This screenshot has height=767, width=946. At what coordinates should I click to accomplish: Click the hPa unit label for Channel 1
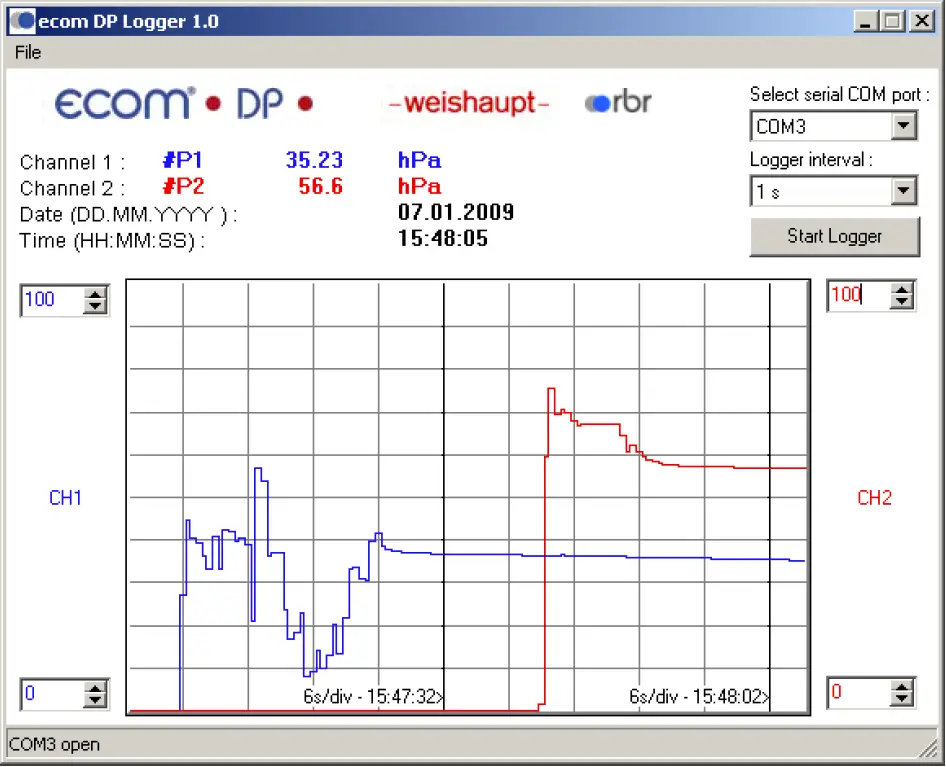pos(419,161)
